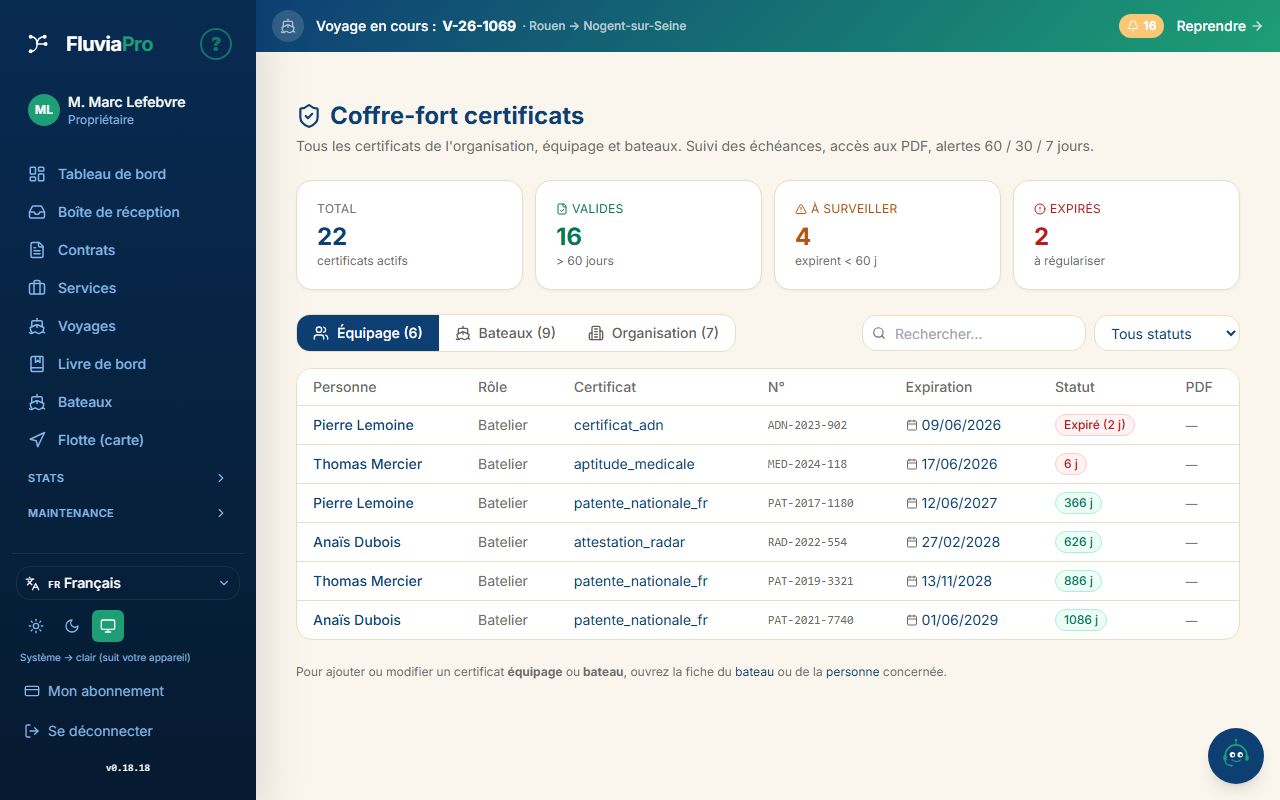Open the personne link in footer note
Image resolution: width=1280 pixels, height=800 pixels.
pos(852,672)
